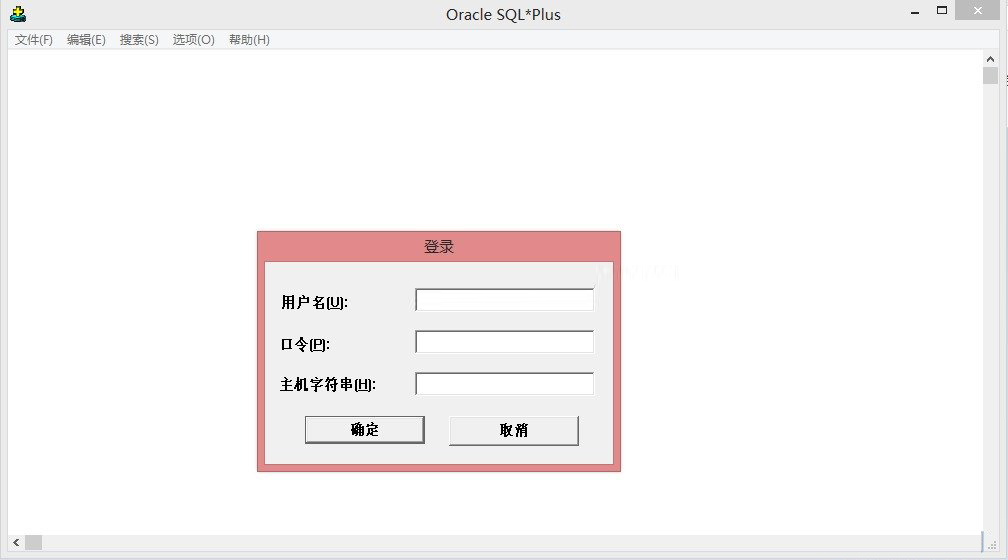Close the Oracle SQL*Plus window
Image resolution: width=1008 pixels, height=560 pixels.
coord(978,10)
